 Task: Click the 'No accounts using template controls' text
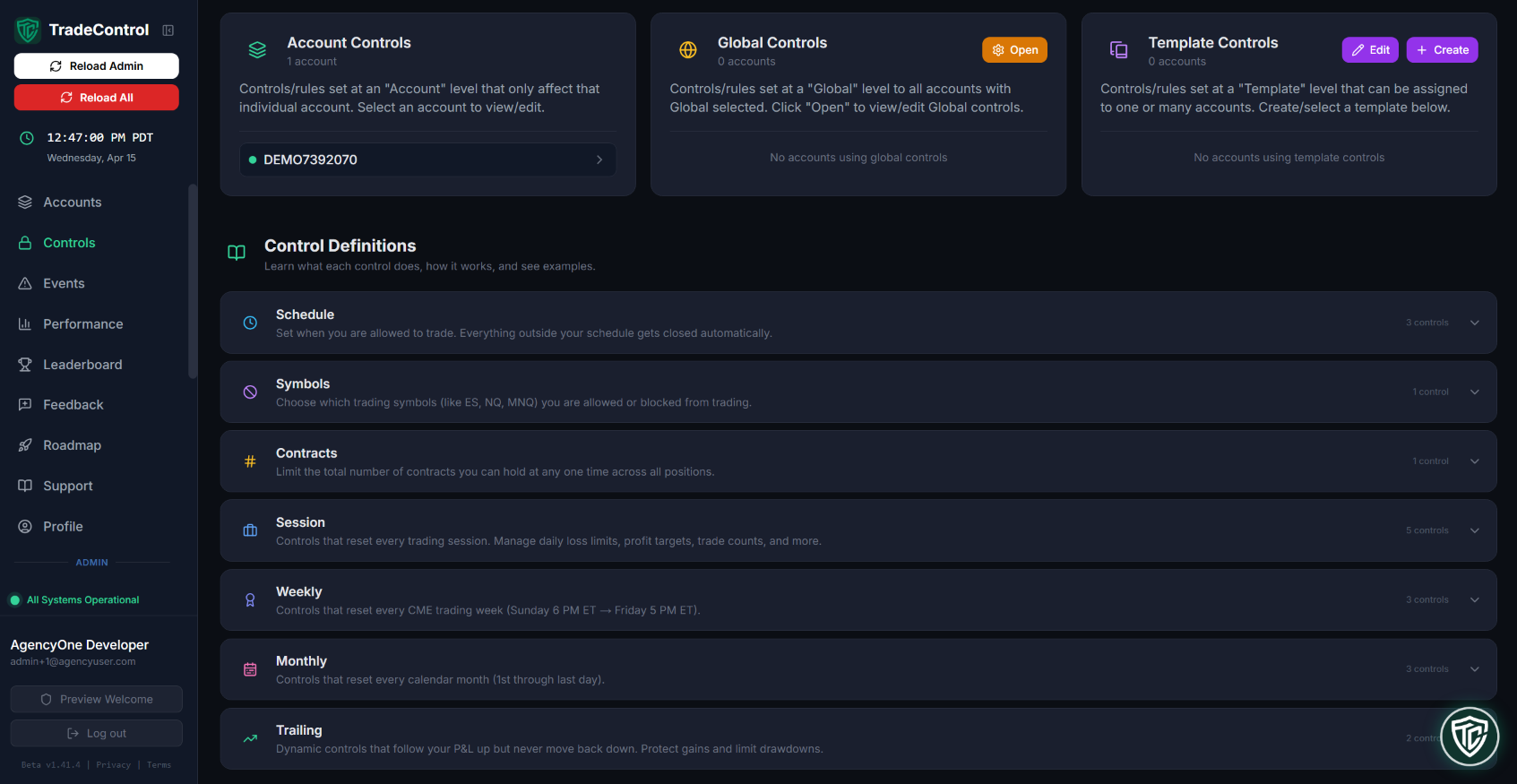pyautogui.click(x=1289, y=158)
